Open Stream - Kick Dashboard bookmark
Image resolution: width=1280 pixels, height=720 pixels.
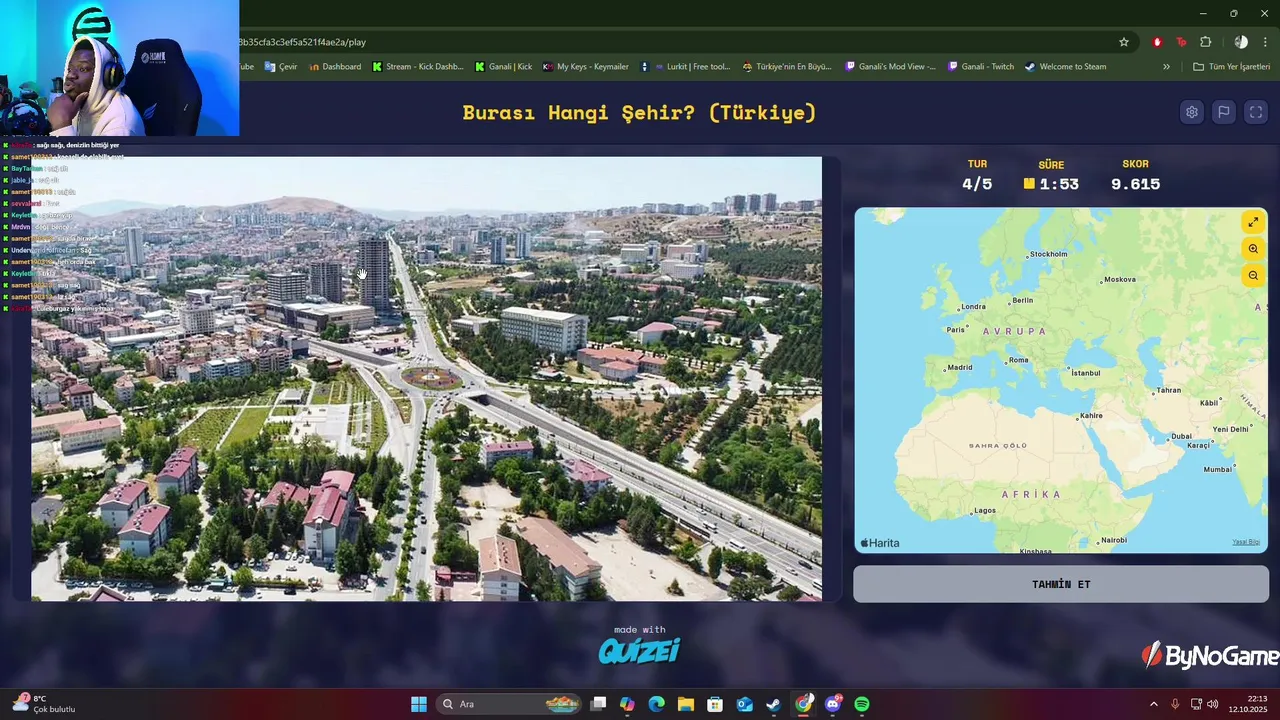point(418,67)
